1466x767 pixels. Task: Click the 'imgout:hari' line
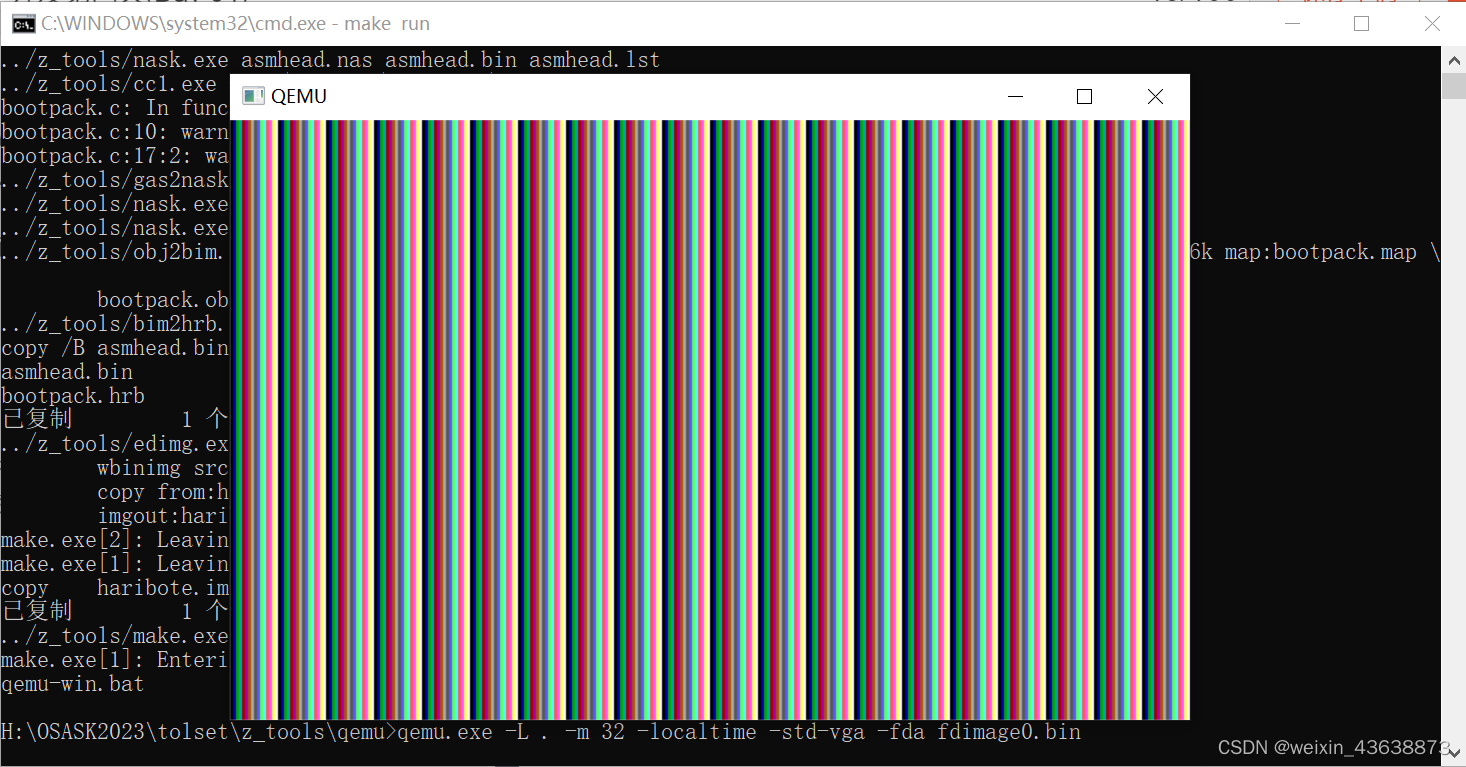[x=163, y=516]
